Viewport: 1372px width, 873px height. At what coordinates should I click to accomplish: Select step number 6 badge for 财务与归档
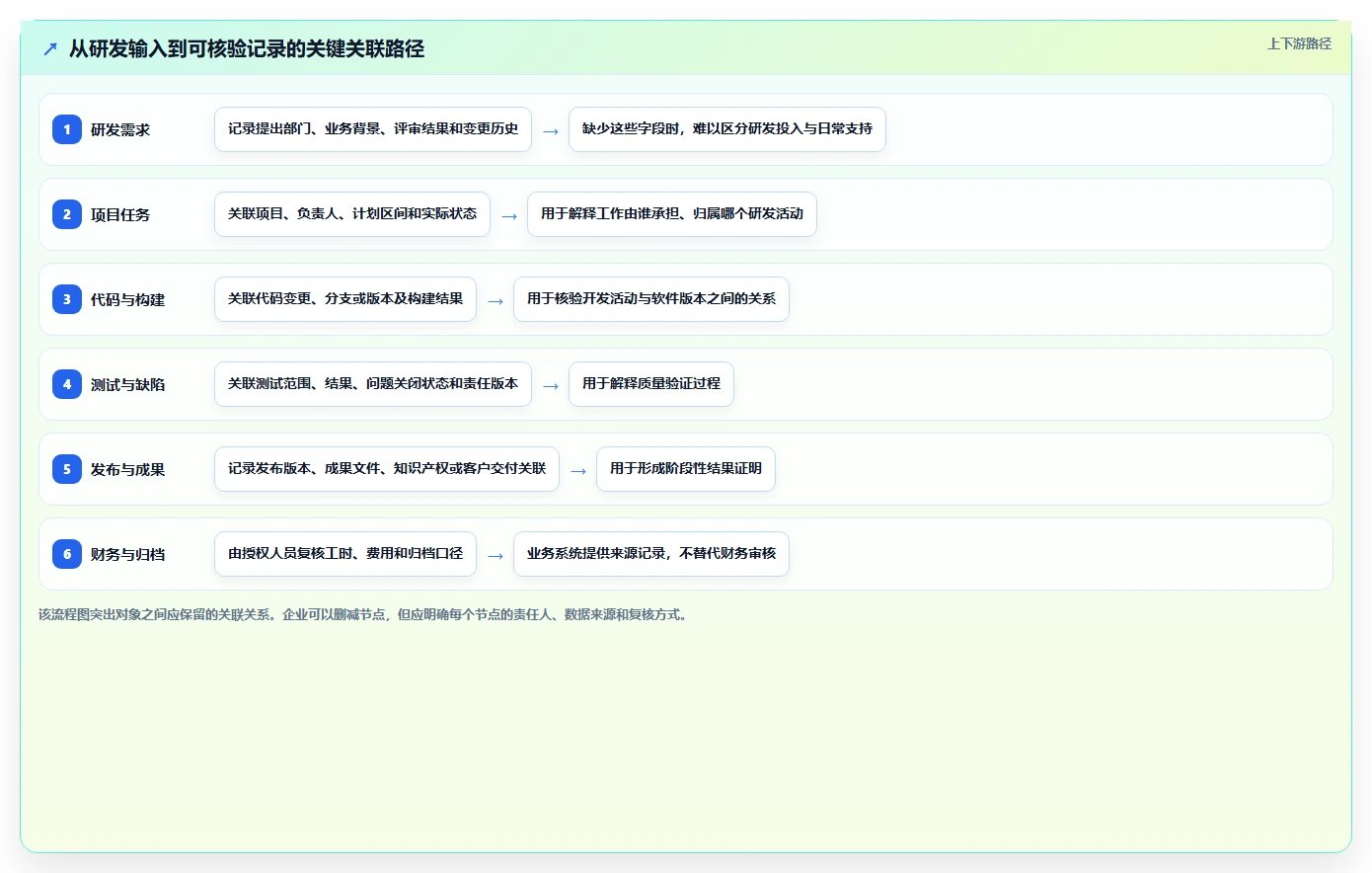pos(67,554)
